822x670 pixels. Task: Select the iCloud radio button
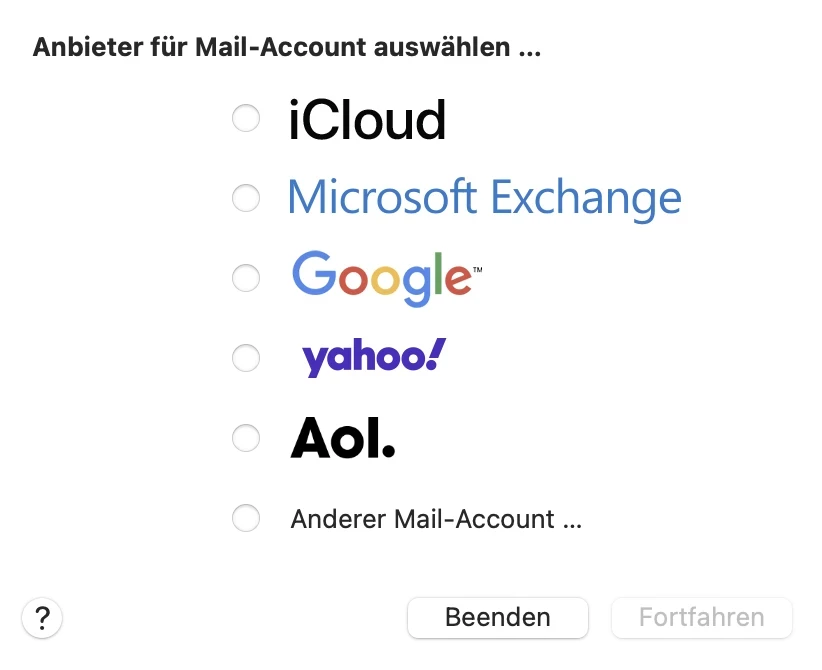(246, 118)
